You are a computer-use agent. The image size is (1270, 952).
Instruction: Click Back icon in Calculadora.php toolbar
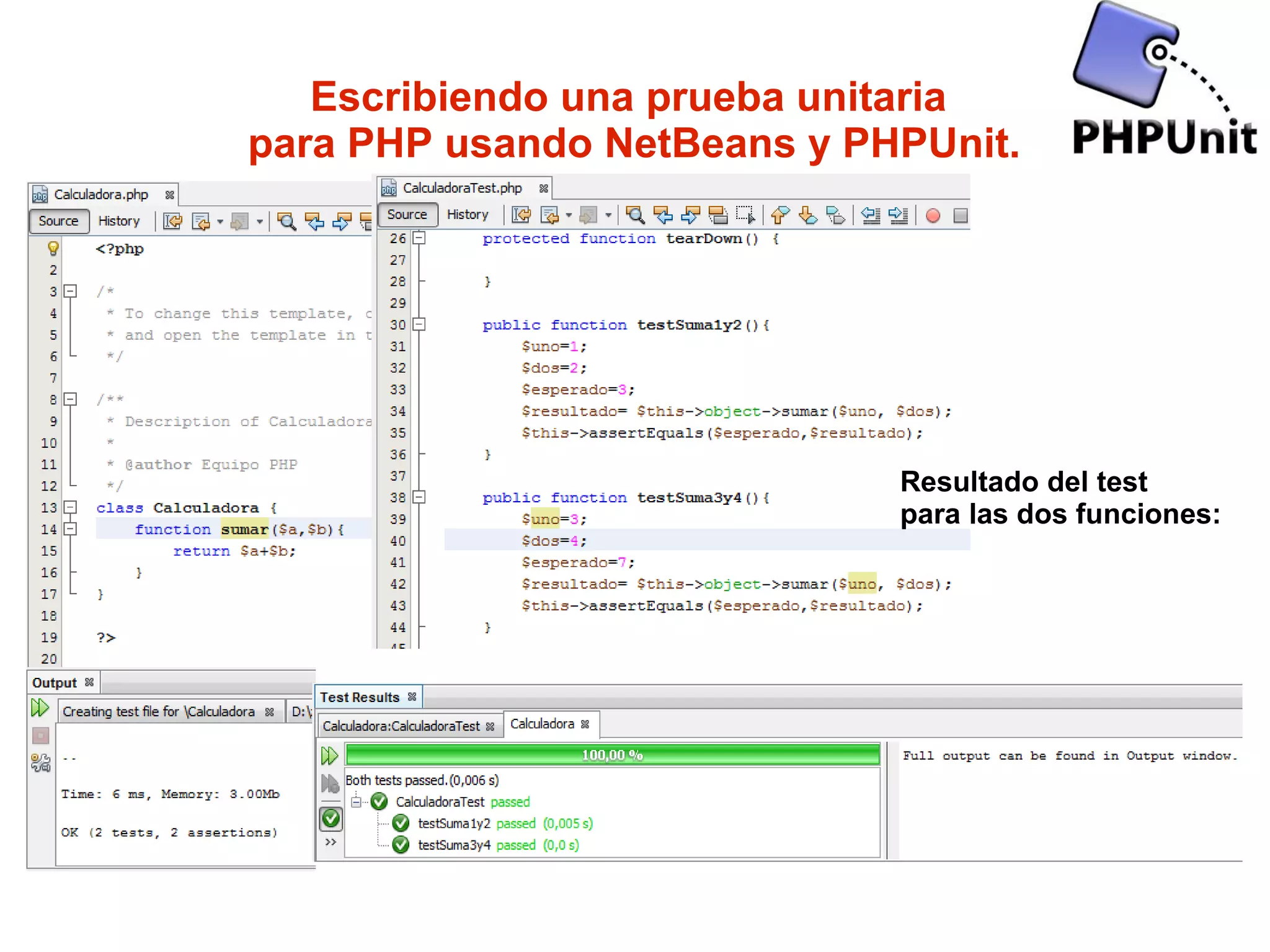200,221
